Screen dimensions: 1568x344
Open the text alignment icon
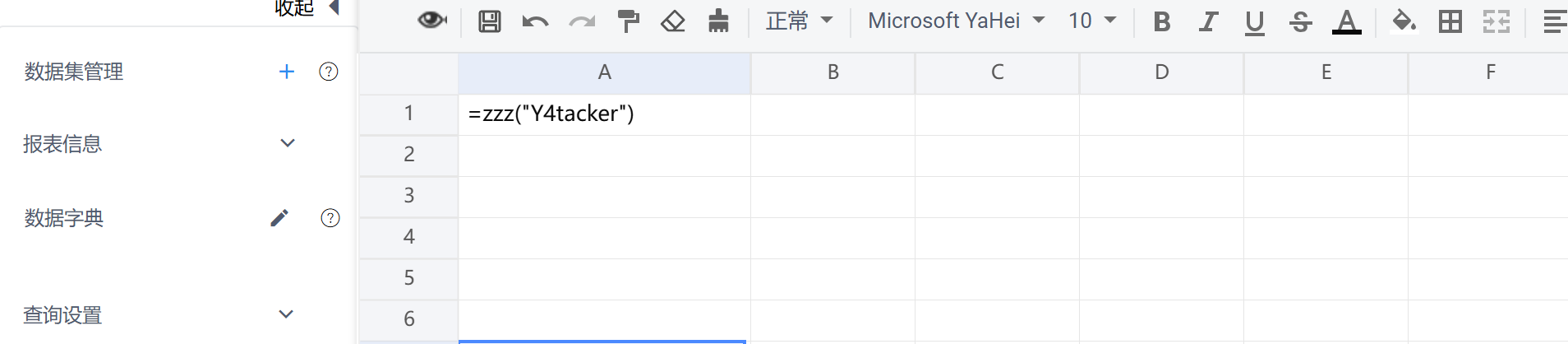1555,21
